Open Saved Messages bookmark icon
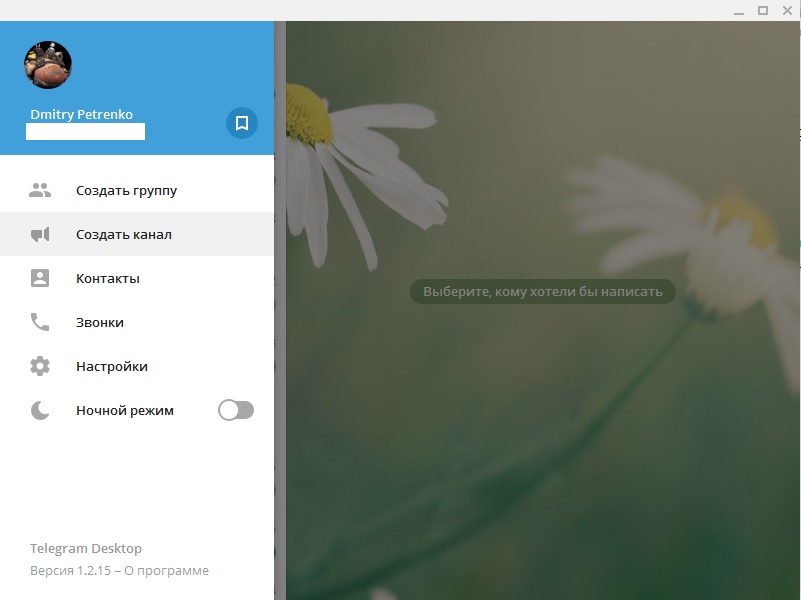801x600 pixels. point(242,123)
